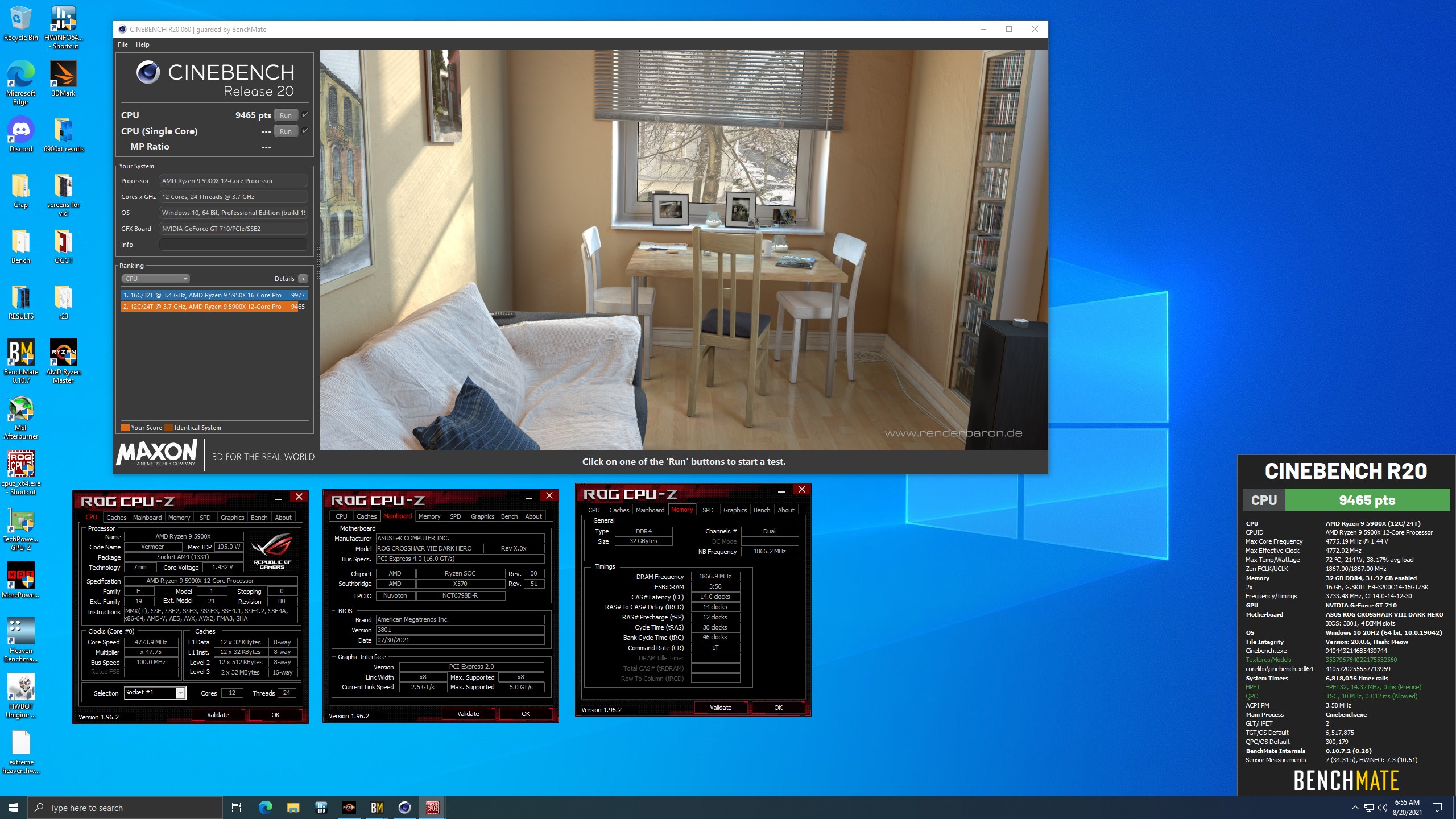Switch to Memory tab in middle CPU-Z window
Image resolution: width=1456 pixels, height=819 pixels.
[429, 516]
